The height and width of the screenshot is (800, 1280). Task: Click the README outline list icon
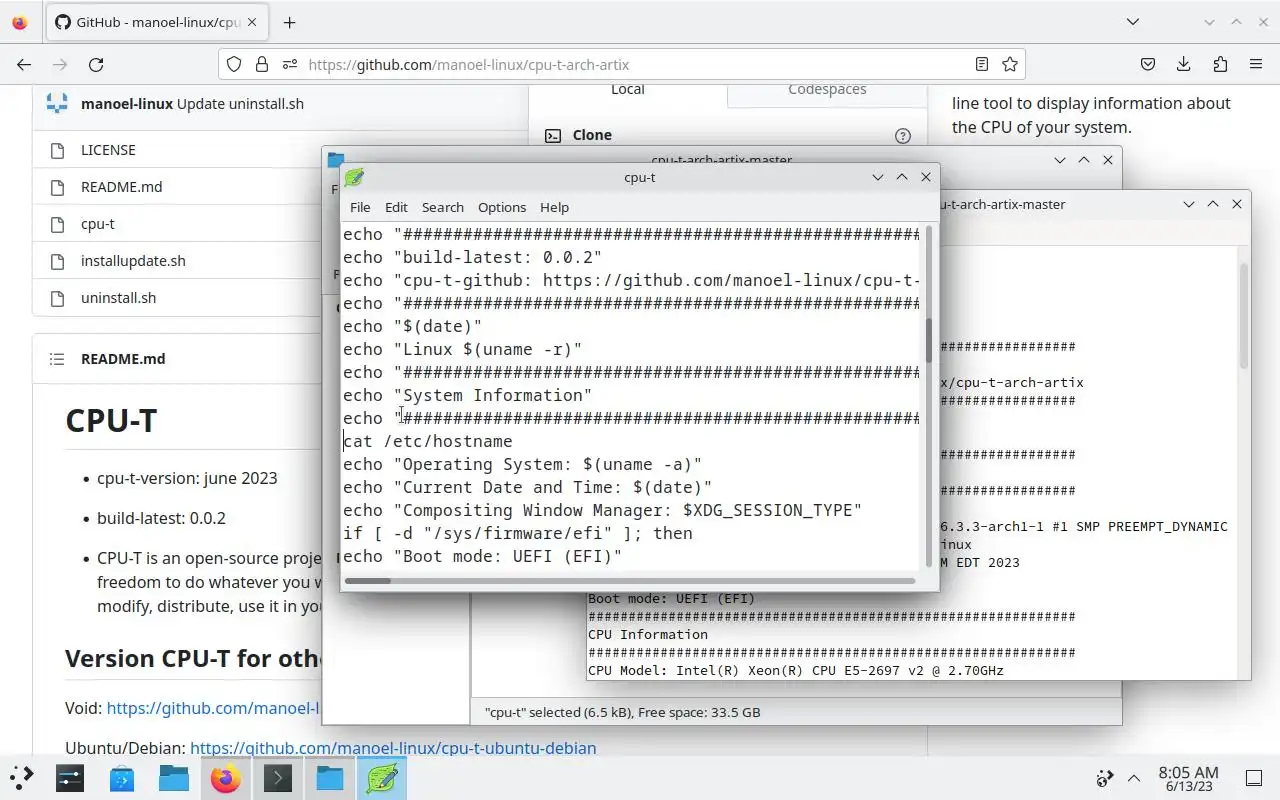57,359
